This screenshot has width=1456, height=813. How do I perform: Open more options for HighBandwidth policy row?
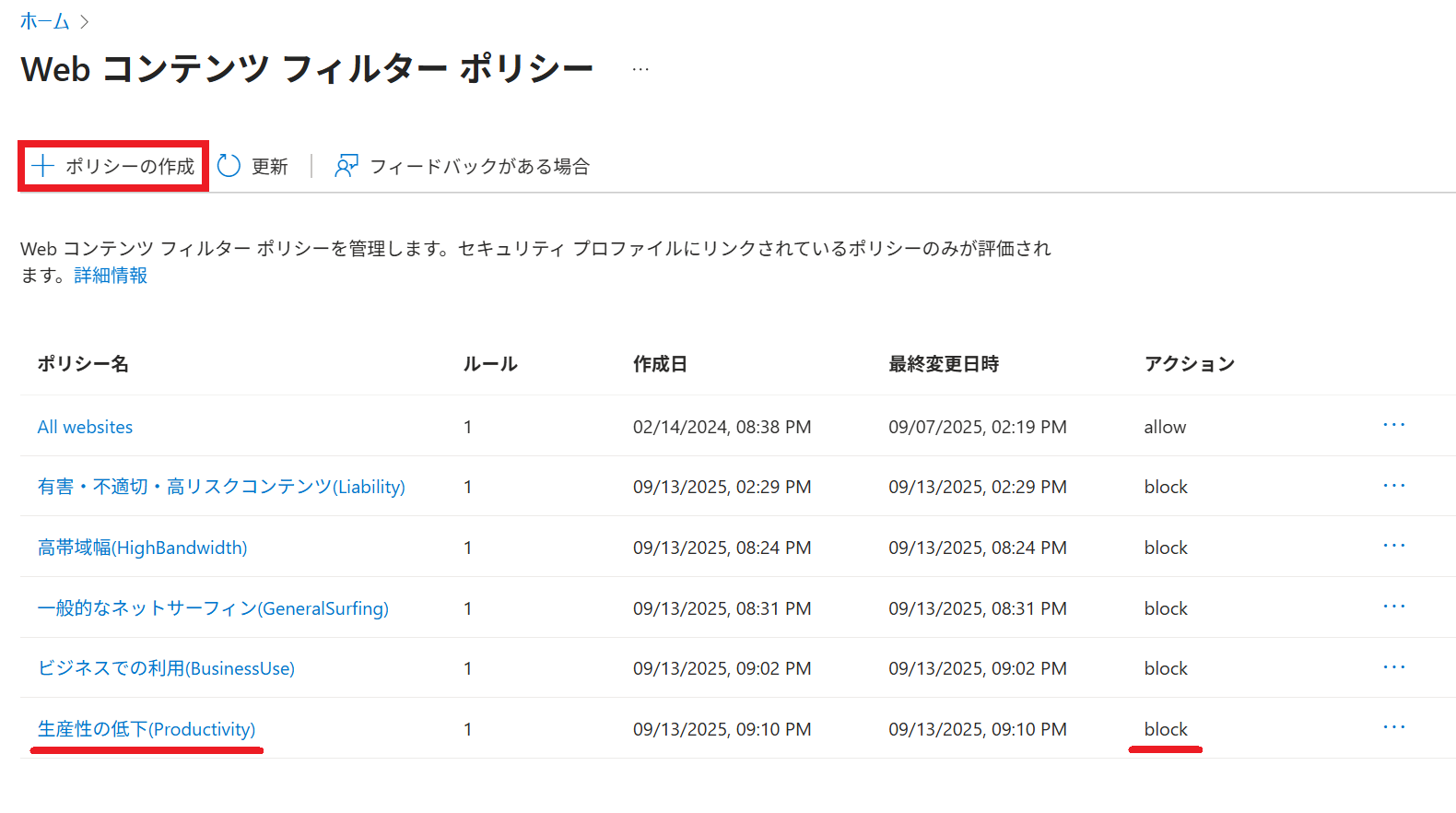tap(1394, 546)
